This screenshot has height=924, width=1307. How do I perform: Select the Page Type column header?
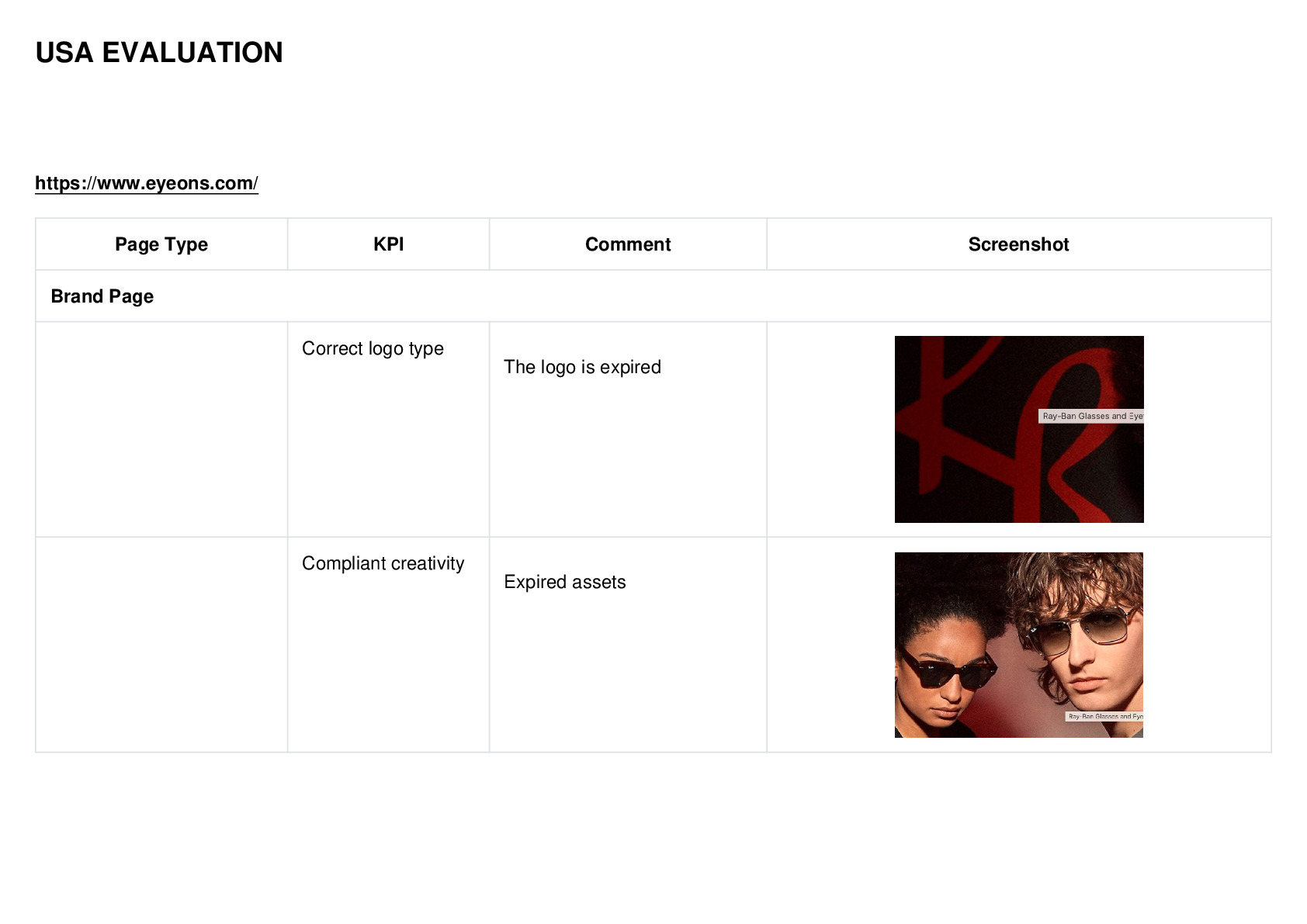click(161, 244)
